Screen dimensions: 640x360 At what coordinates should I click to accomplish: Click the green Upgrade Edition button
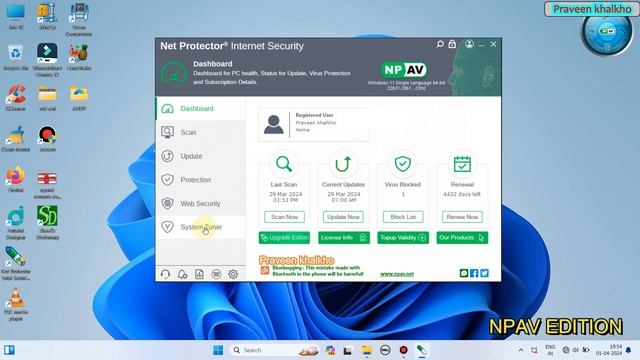tap(284, 238)
